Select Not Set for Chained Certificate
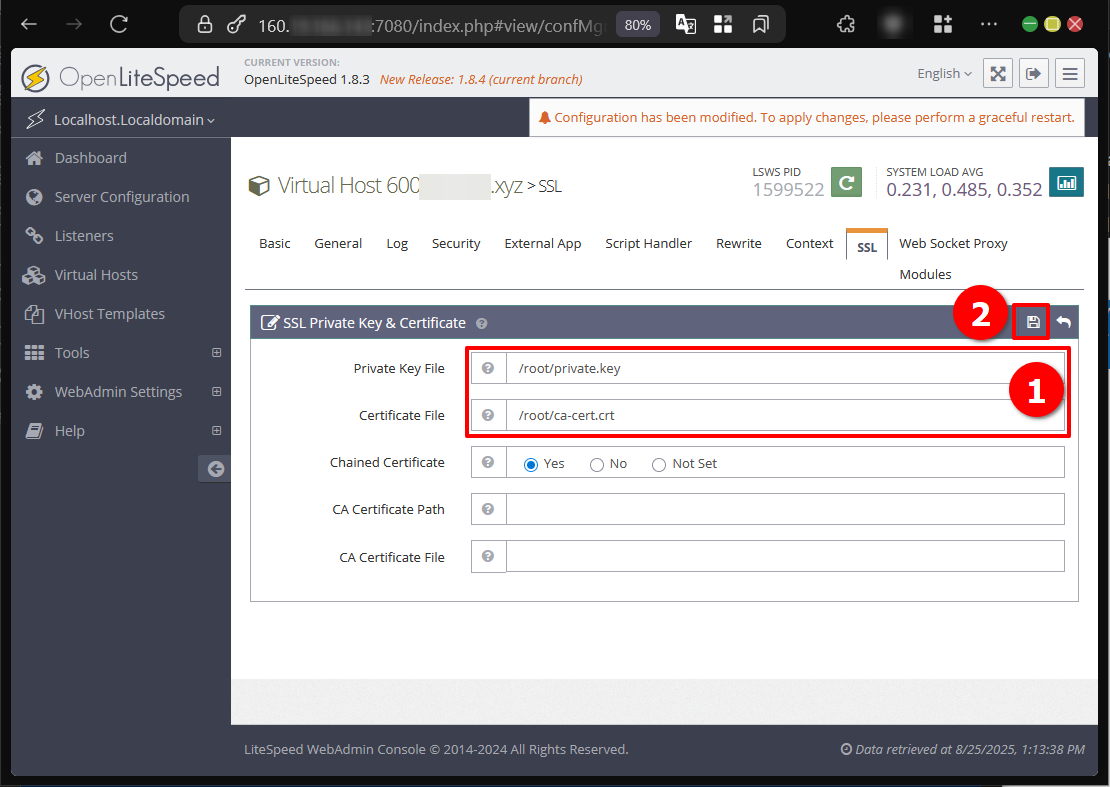 tap(659, 464)
